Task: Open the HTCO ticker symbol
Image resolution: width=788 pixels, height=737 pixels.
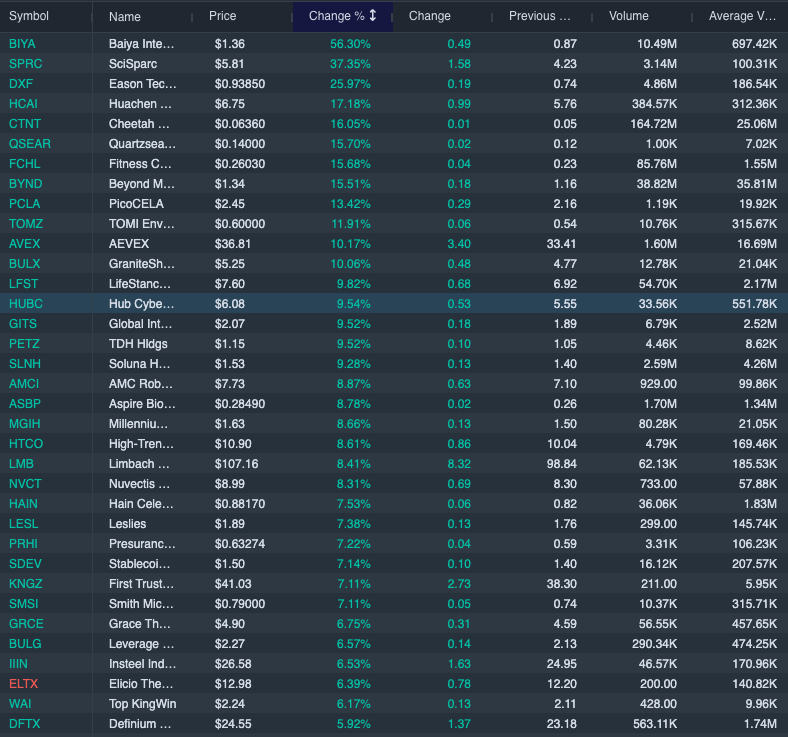Action: point(26,444)
